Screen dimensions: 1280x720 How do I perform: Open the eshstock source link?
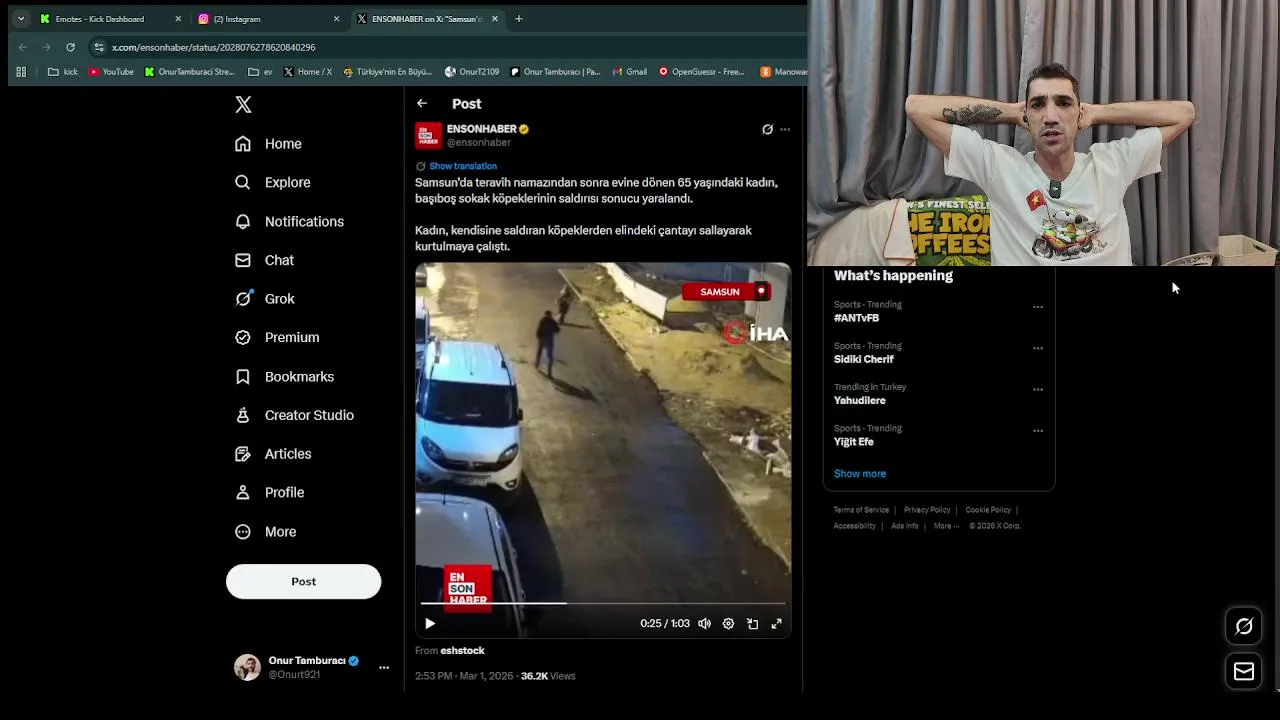pyautogui.click(x=462, y=651)
